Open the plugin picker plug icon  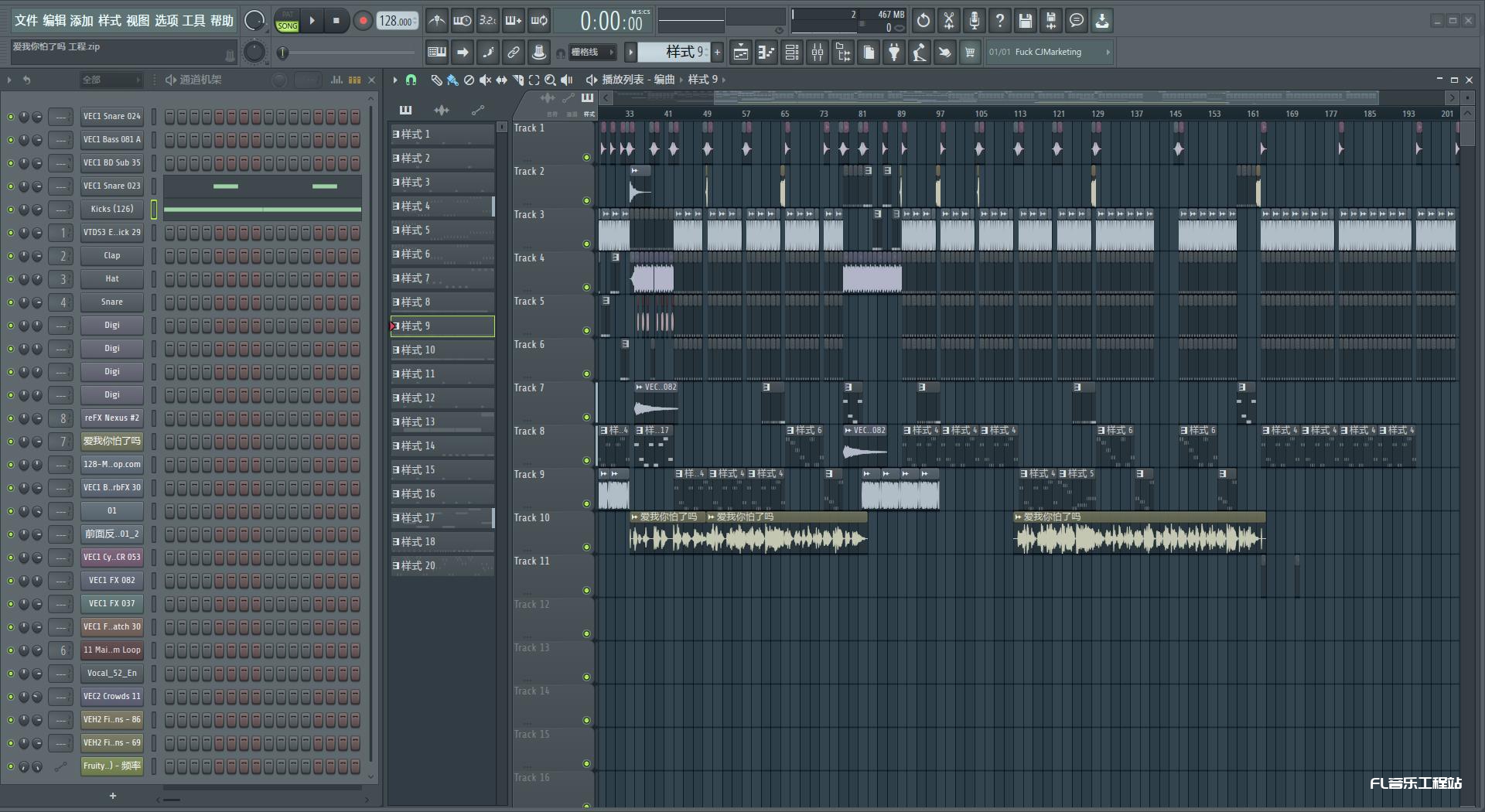[894, 52]
